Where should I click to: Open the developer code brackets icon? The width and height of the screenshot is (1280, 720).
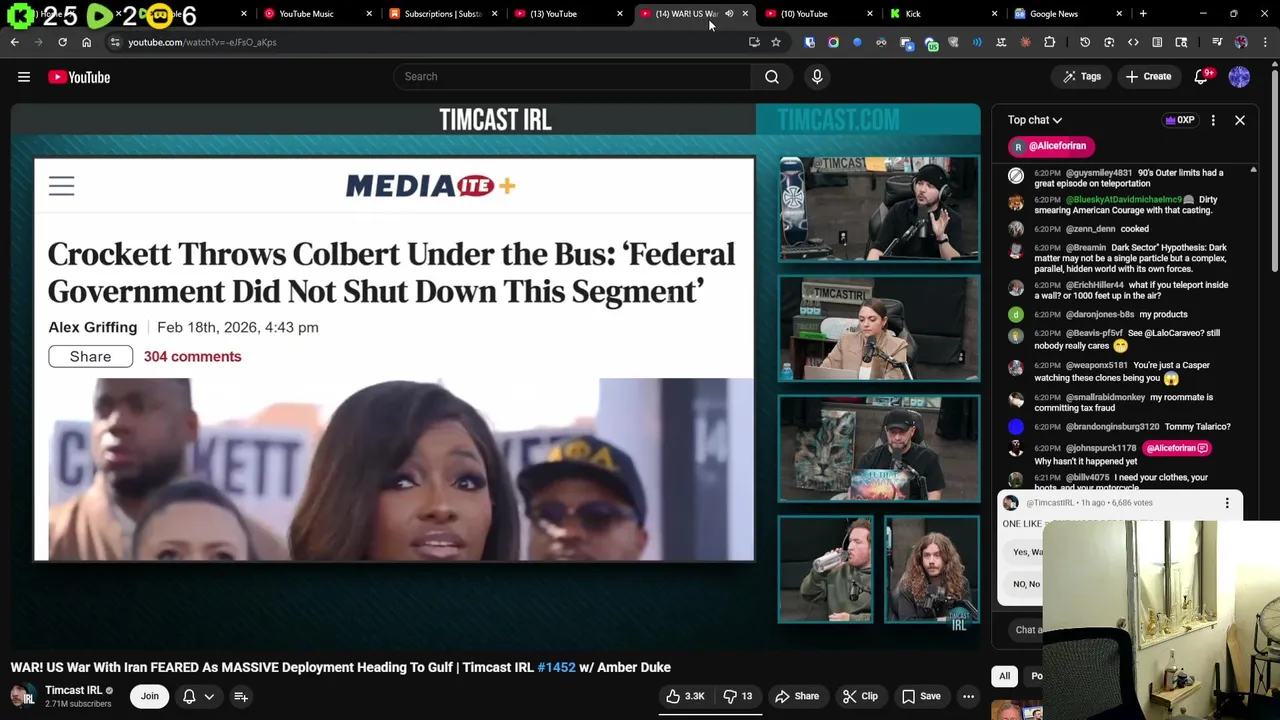point(1133,42)
